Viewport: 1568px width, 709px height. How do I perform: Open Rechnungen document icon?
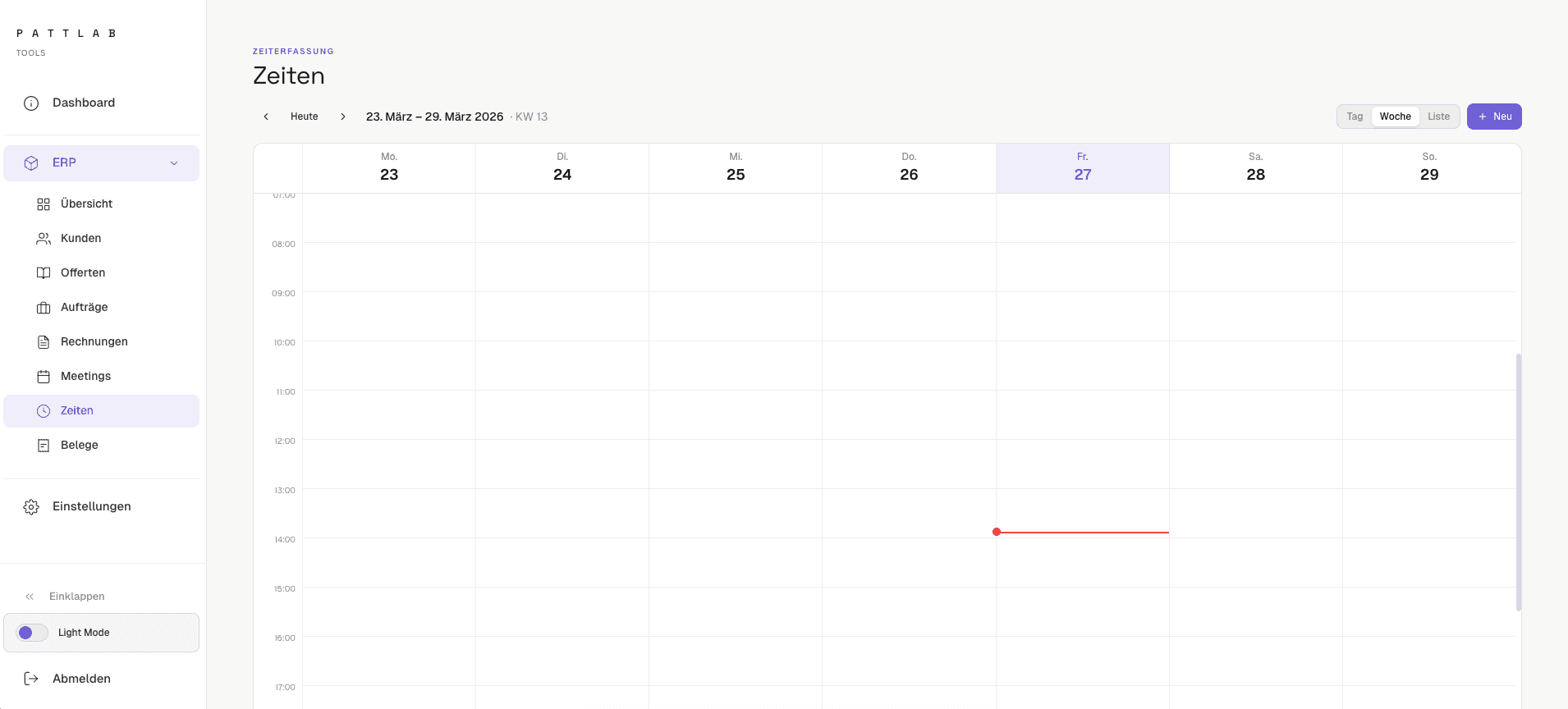click(44, 342)
